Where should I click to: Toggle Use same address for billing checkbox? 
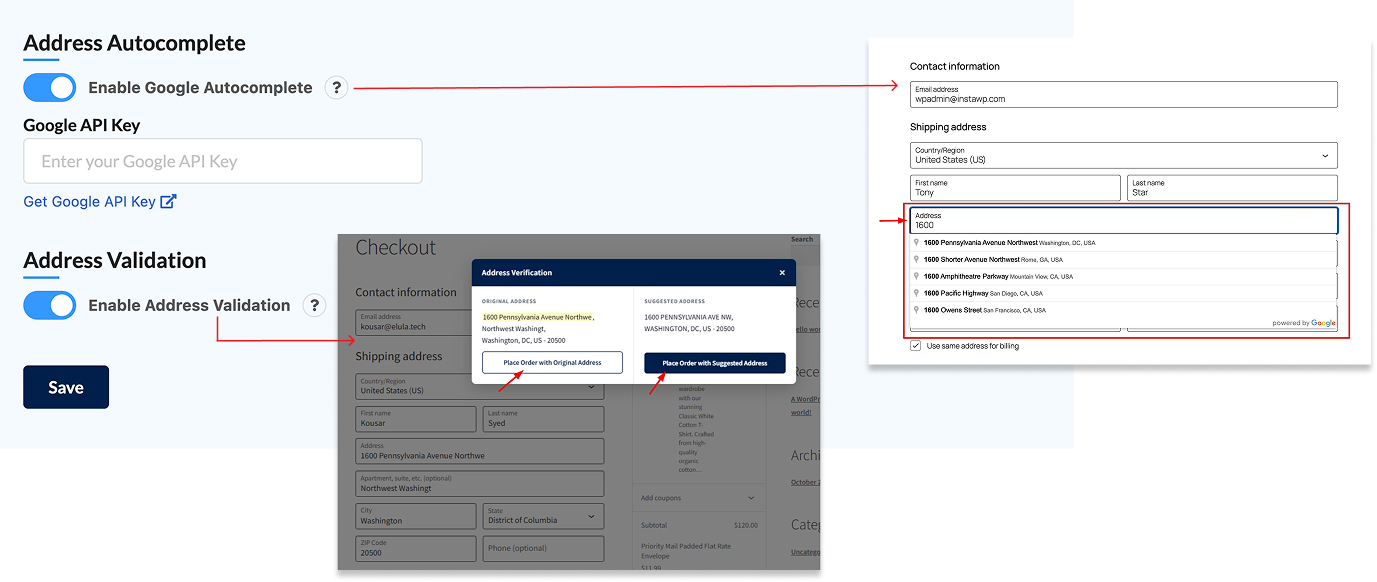[916, 346]
